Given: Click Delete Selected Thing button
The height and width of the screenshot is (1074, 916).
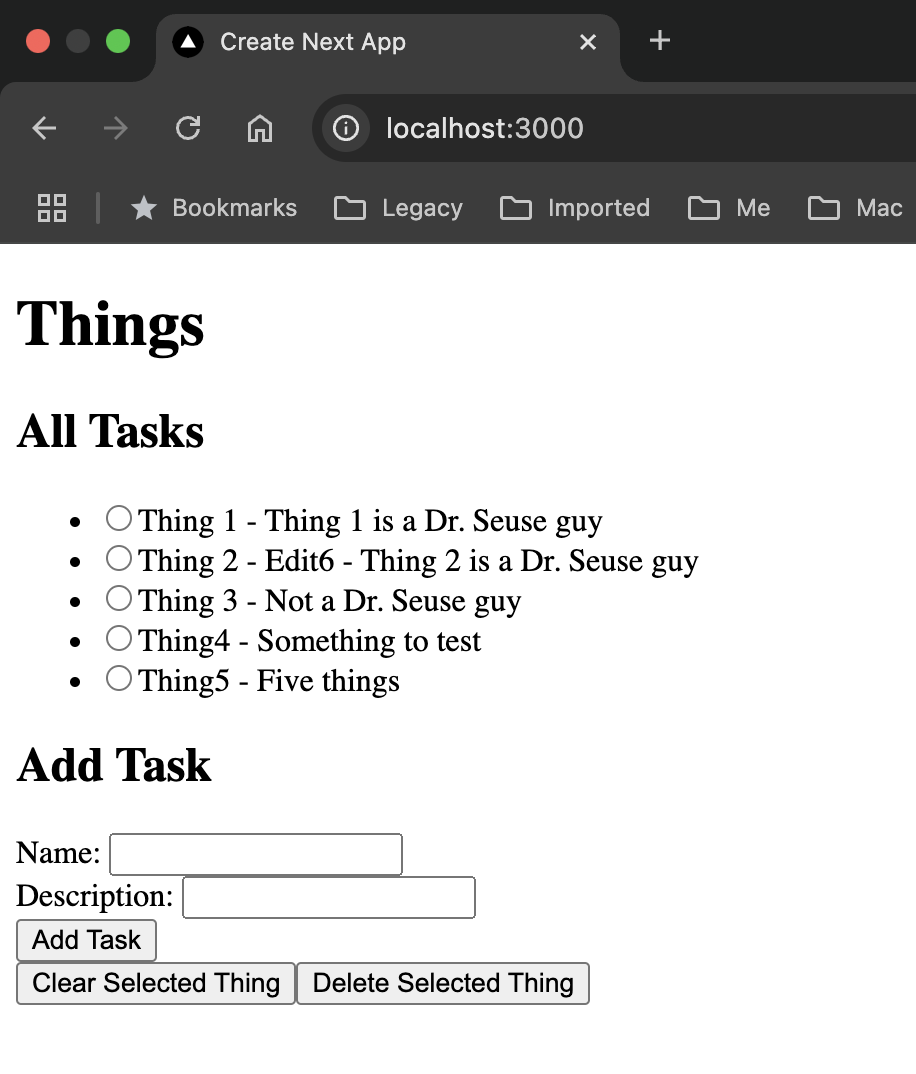Looking at the screenshot, I should (x=443, y=984).
